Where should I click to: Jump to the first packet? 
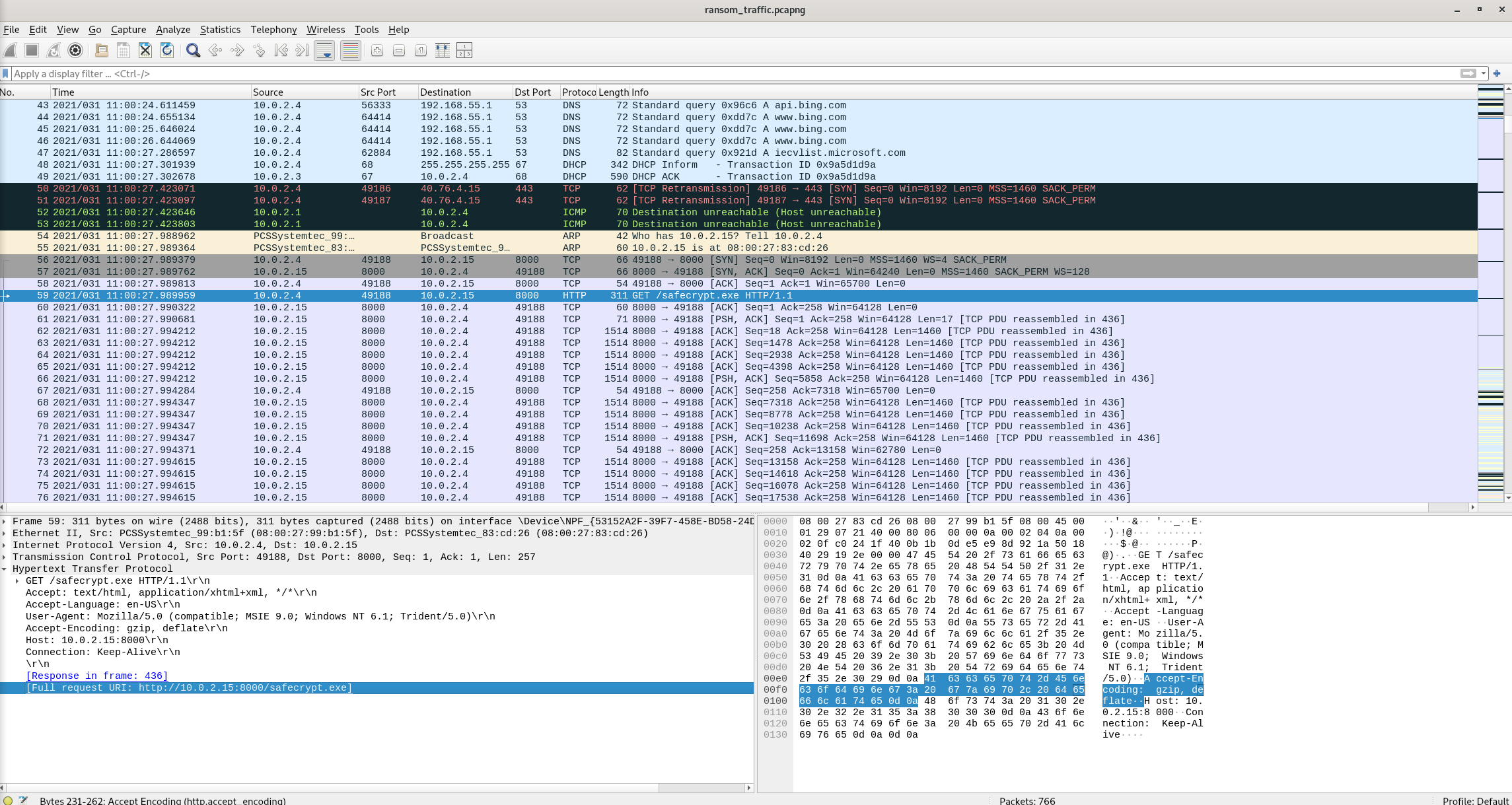coord(281,50)
